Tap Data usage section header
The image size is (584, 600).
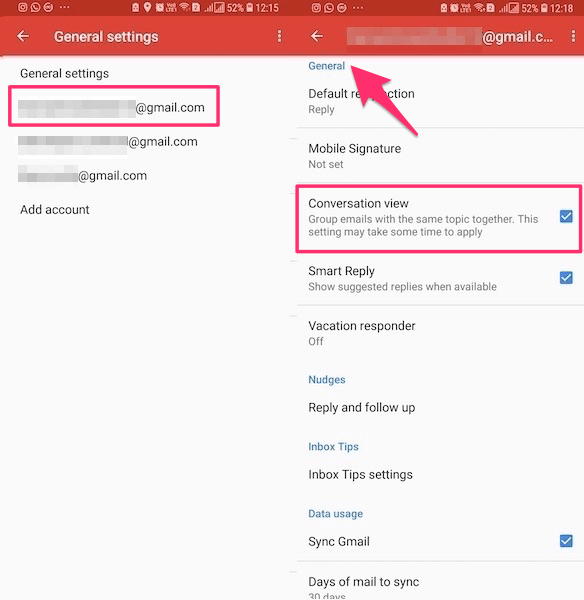(336, 514)
